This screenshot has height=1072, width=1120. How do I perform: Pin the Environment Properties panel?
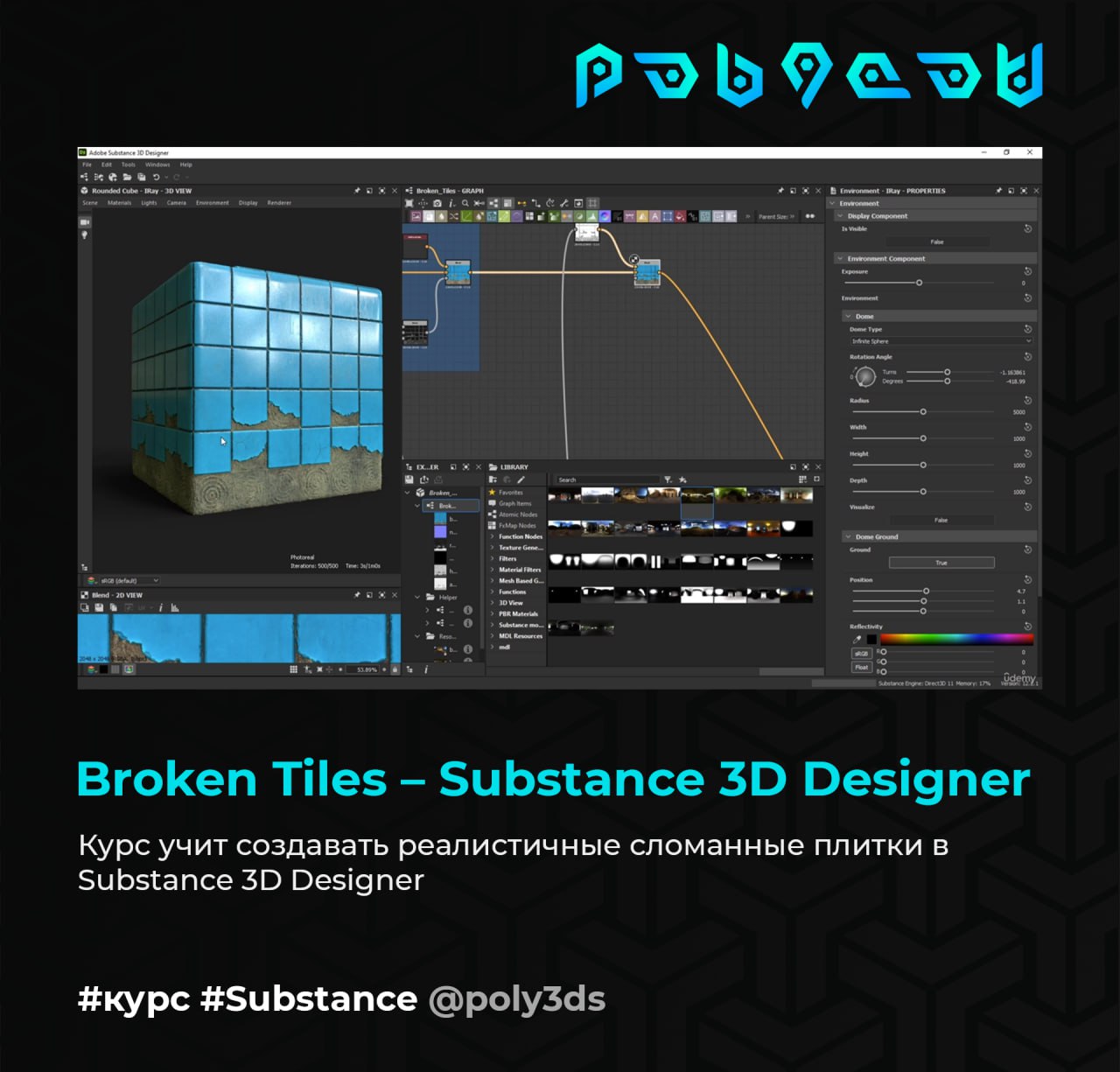coord(998,191)
